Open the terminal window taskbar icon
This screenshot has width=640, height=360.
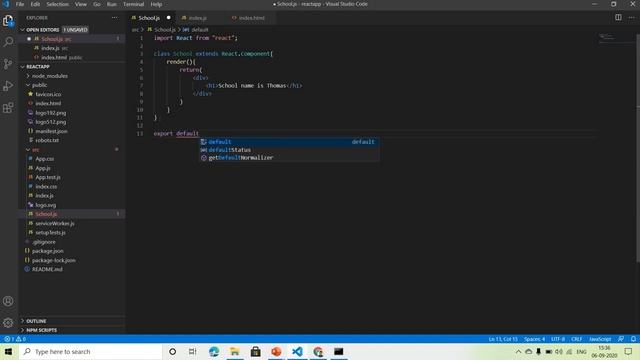point(339,351)
